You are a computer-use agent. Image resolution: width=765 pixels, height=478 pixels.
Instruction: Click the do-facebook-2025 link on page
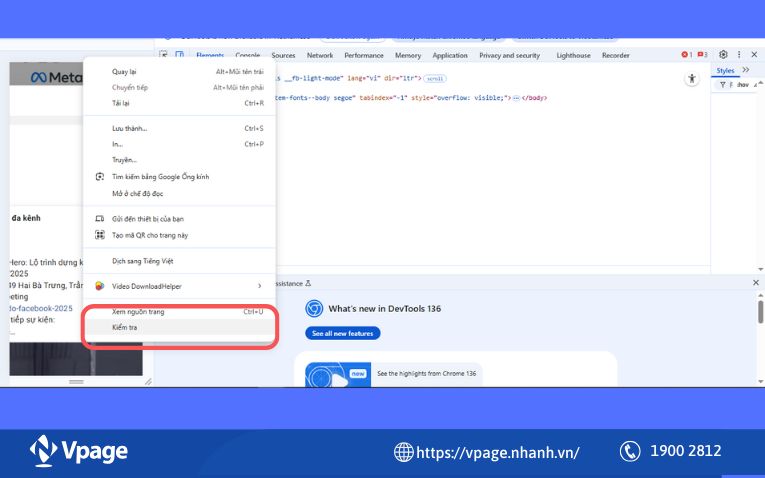[41, 308]
